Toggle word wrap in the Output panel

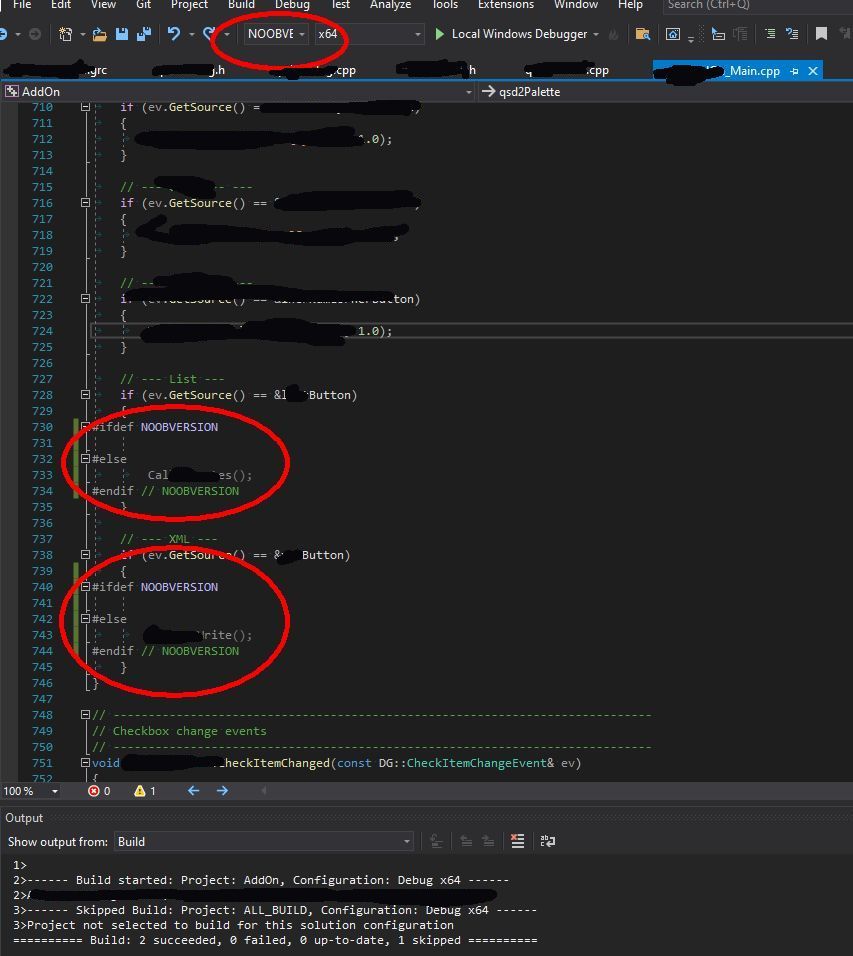548,841
